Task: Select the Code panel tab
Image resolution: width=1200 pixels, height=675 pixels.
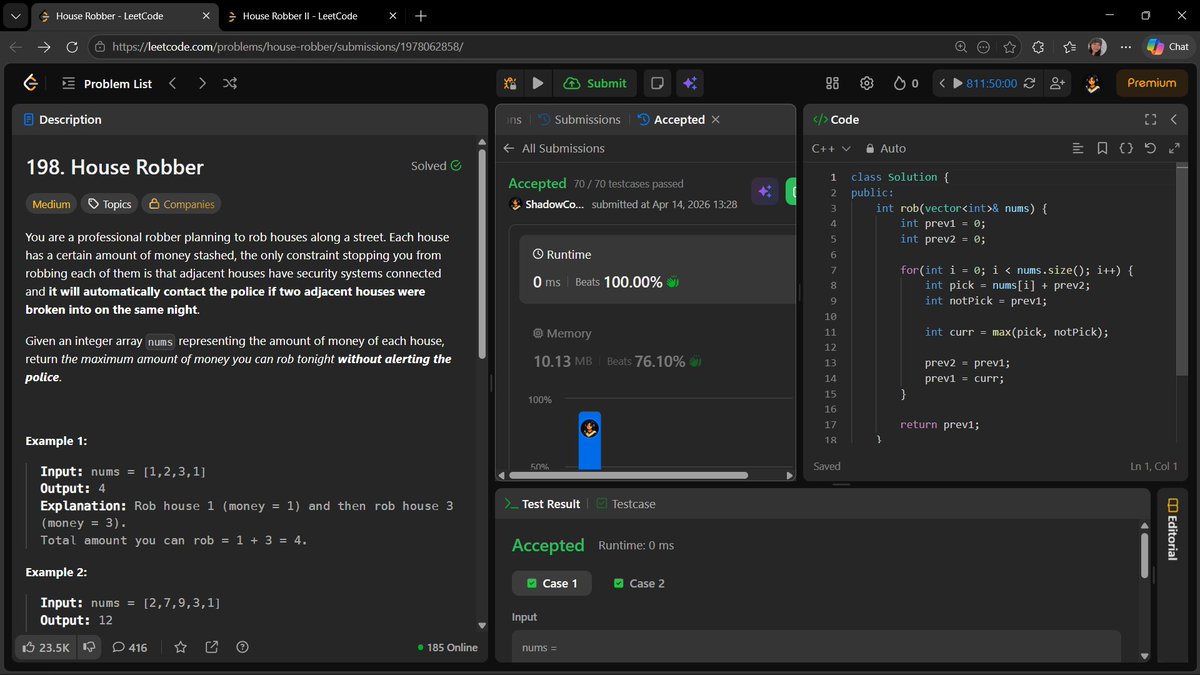Action: pos(836,119)
